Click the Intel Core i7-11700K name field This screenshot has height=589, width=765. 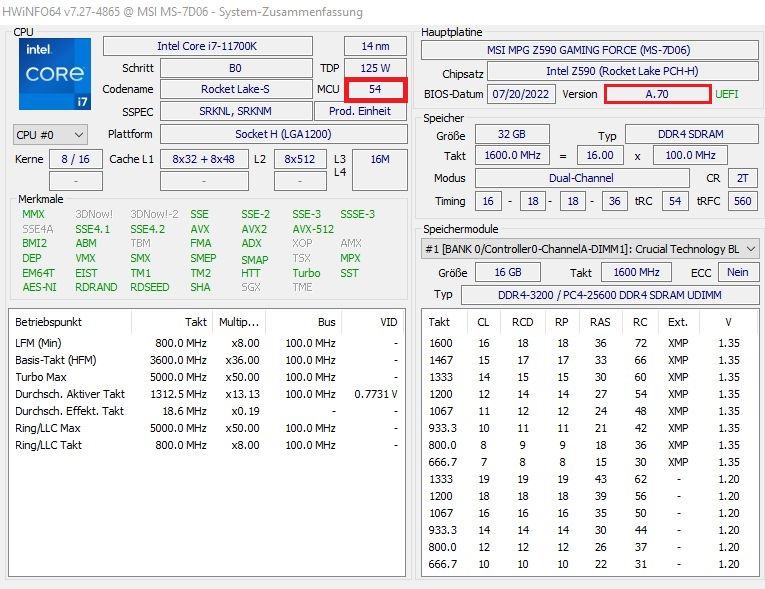tap(207, 46)
